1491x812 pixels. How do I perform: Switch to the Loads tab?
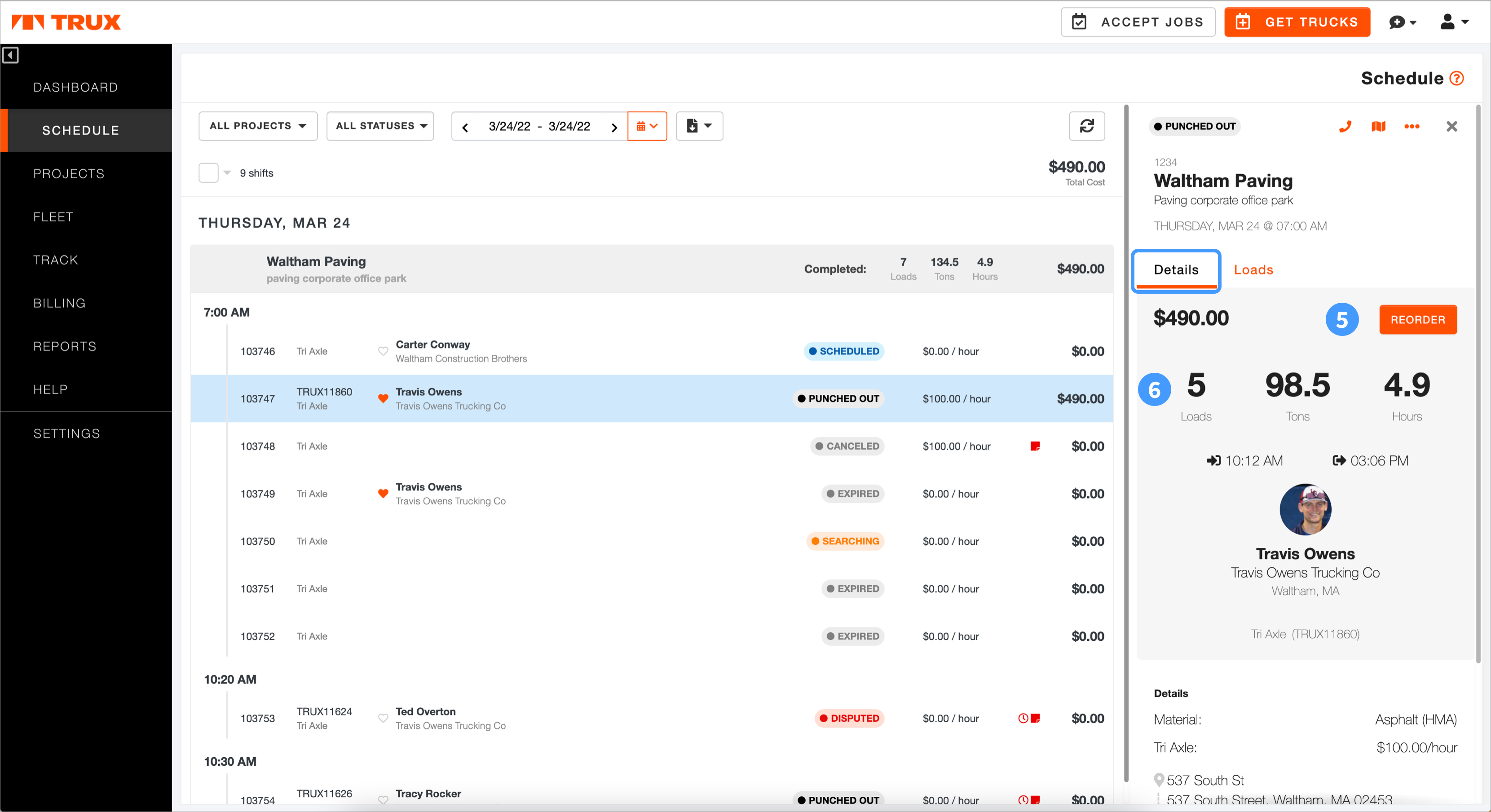[x=1253, y=270]
